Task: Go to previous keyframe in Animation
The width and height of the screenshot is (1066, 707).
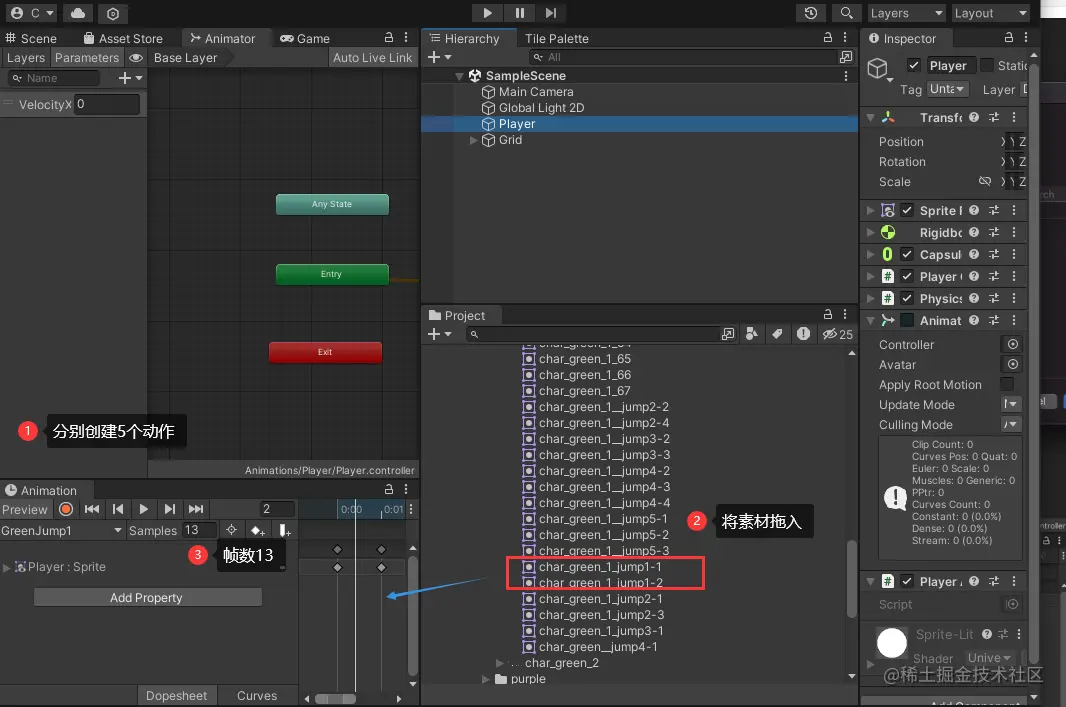Action: coord(118,509)
